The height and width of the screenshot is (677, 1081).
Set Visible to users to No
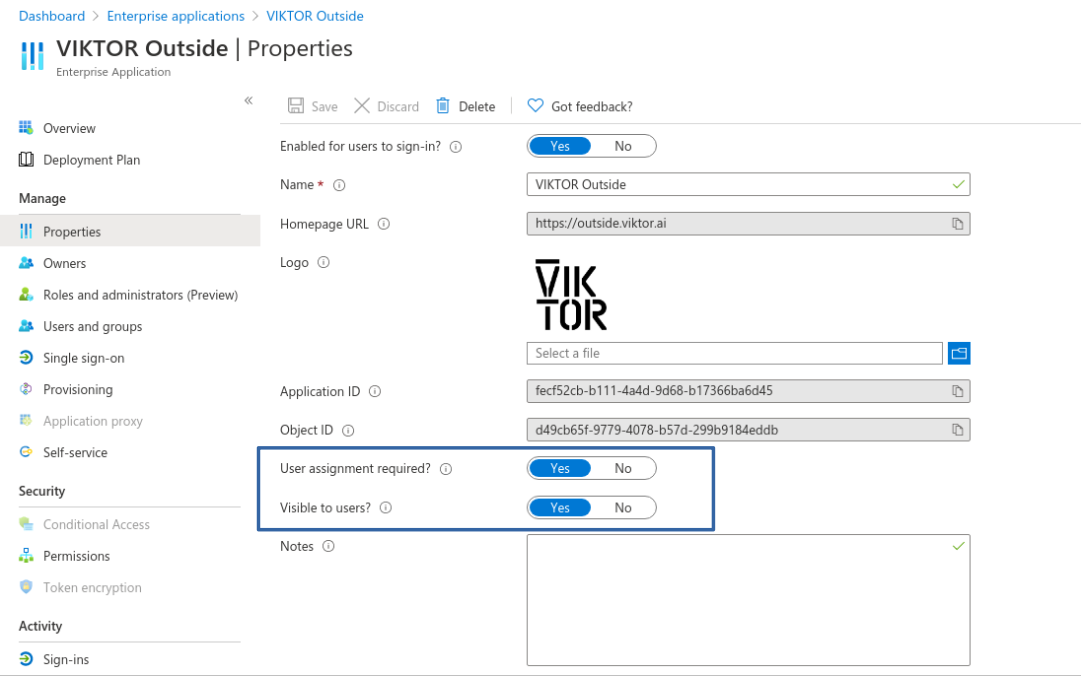coord(623,508)
